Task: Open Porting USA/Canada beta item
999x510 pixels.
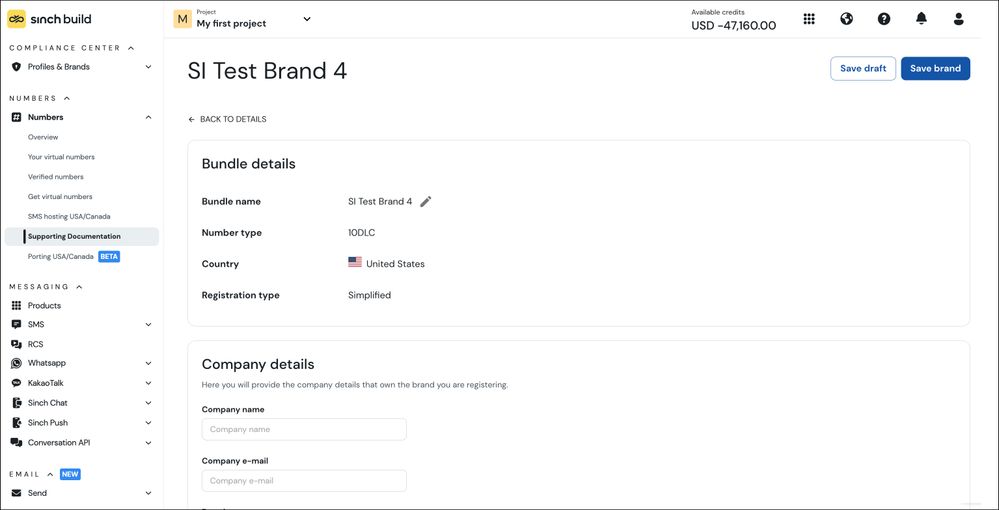Action: [x=73, y=256]
